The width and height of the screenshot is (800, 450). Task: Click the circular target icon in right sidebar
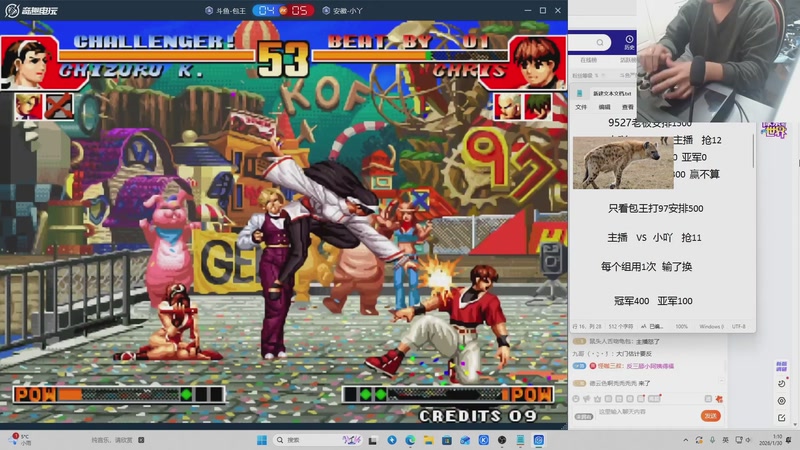pos(781,401)
